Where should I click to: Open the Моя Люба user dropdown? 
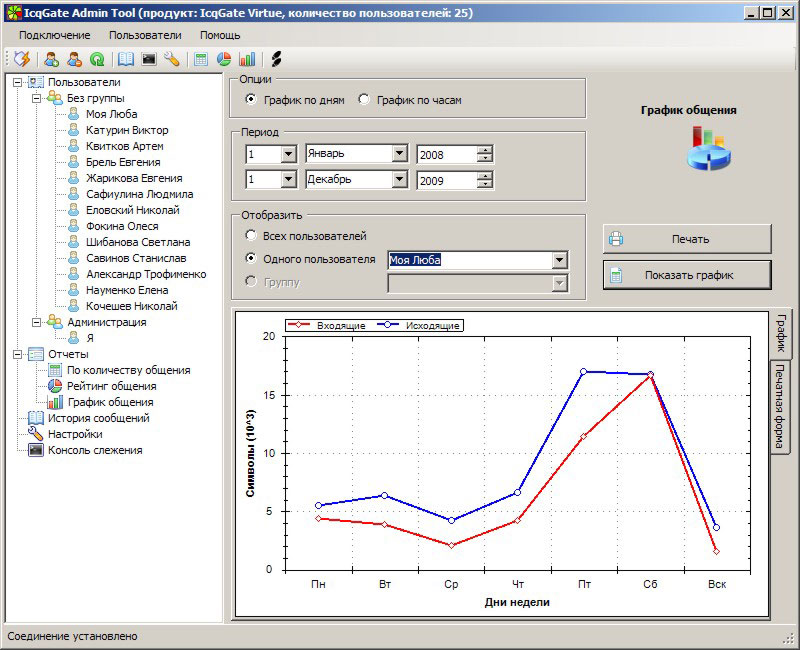coord(560,260)
